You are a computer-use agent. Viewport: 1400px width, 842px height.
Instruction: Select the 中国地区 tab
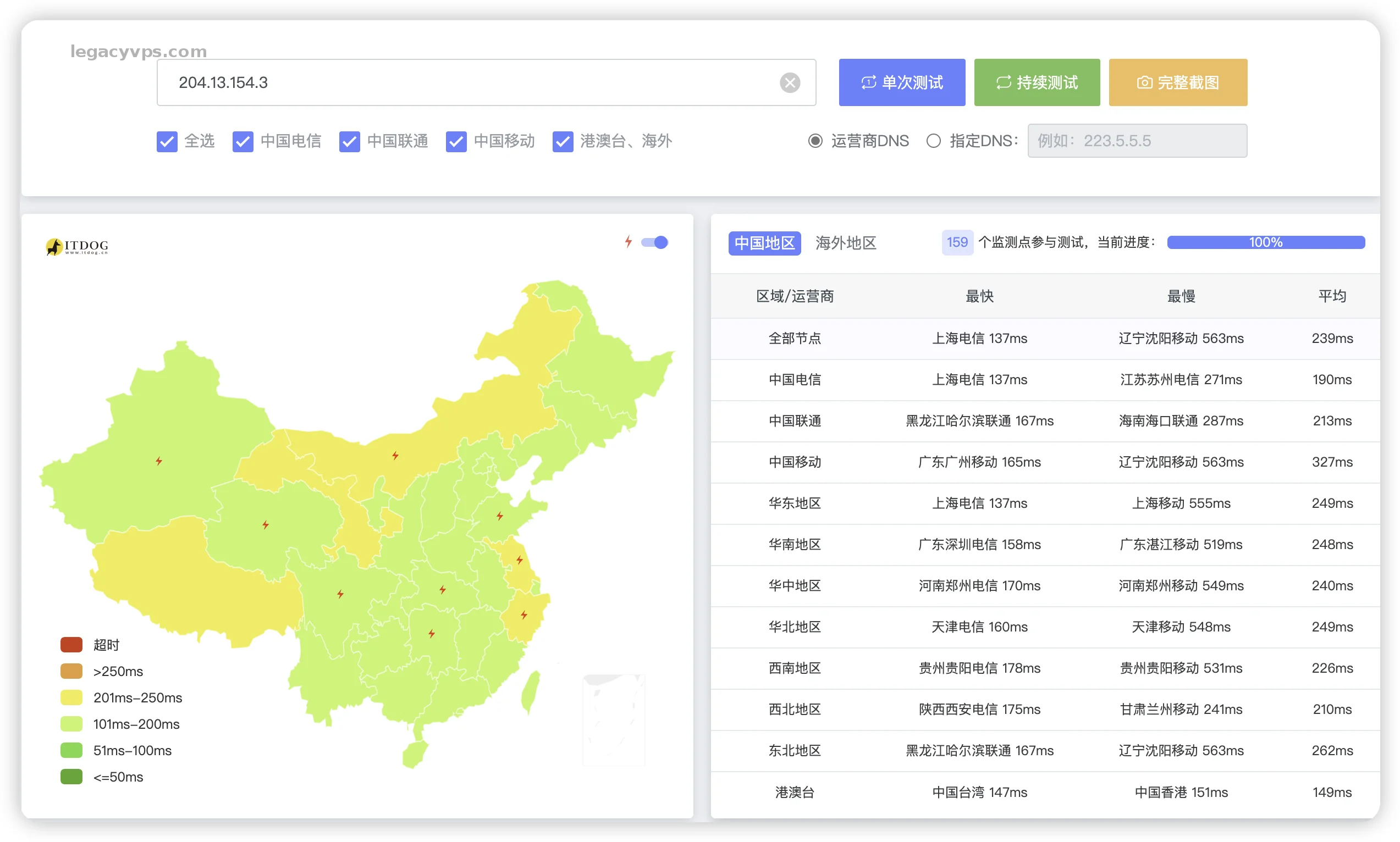(x=764, y=243)
